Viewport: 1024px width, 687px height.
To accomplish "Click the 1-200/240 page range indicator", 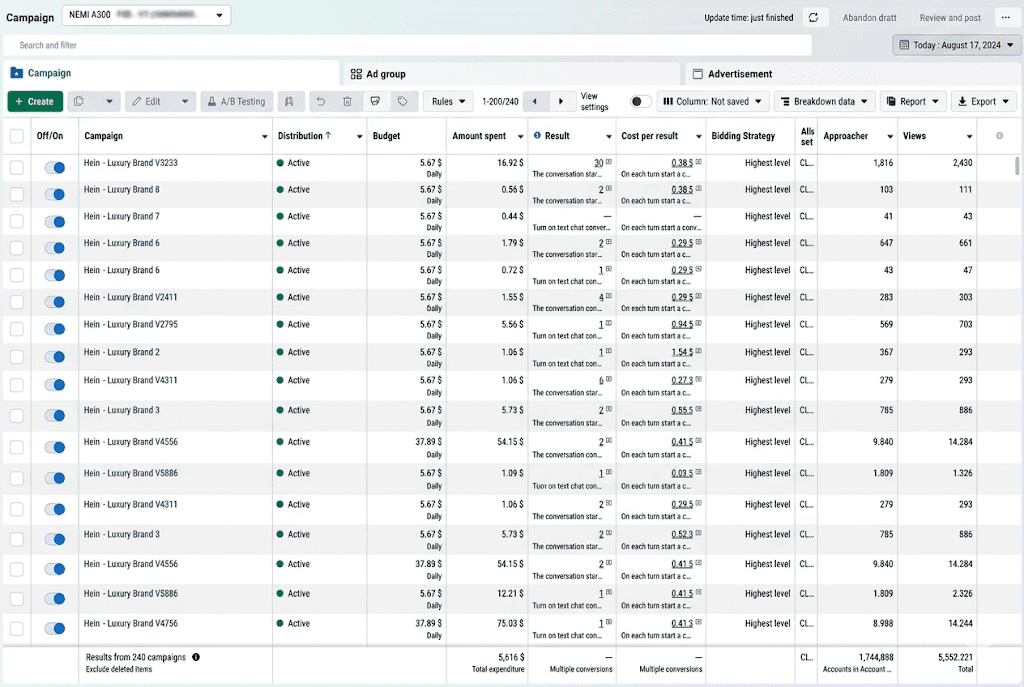I will 500,101.
